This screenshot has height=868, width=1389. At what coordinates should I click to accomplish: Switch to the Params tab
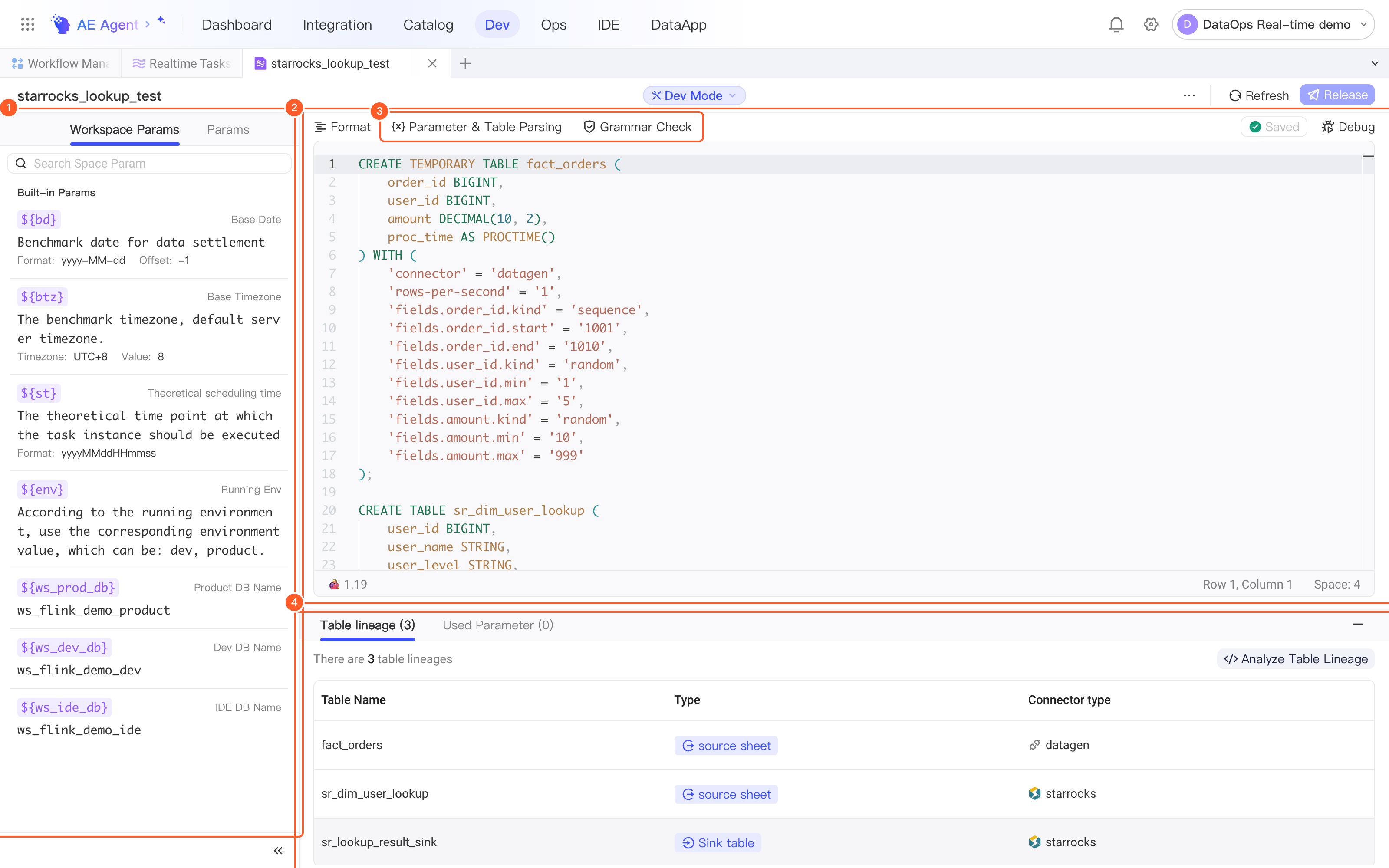pyautogui.click(x=228, y=129)
